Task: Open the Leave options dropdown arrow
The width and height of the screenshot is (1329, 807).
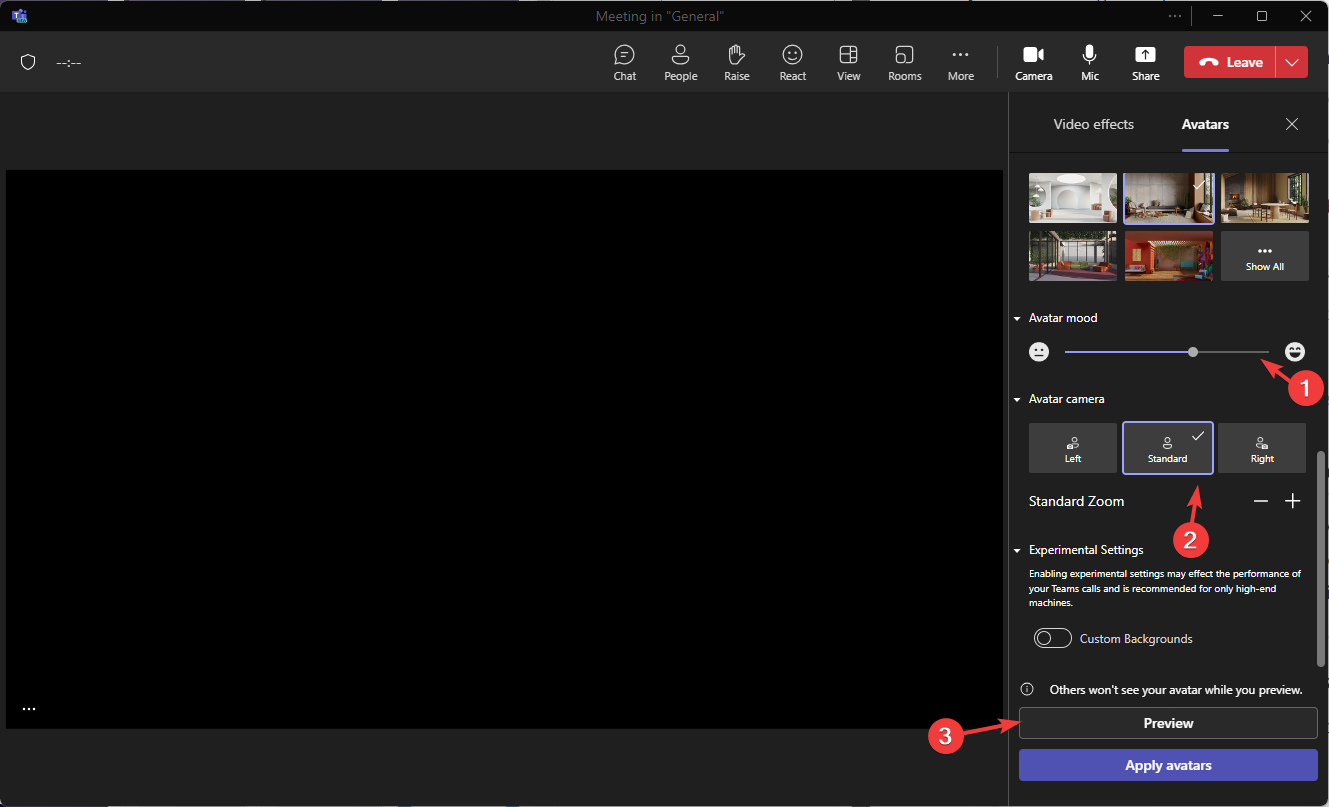Action: coord(1293,62)
